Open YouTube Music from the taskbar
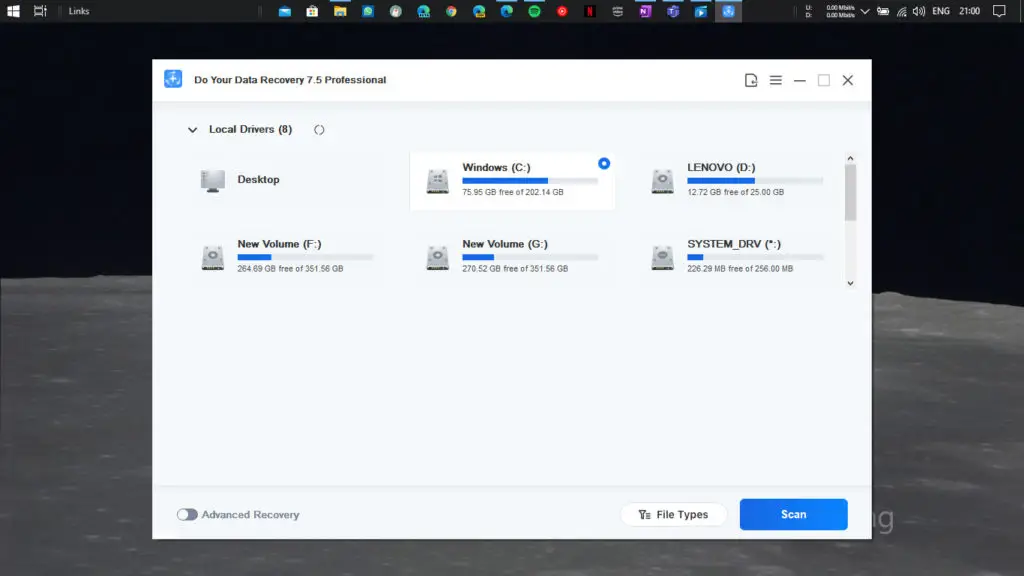 [562, 11]
